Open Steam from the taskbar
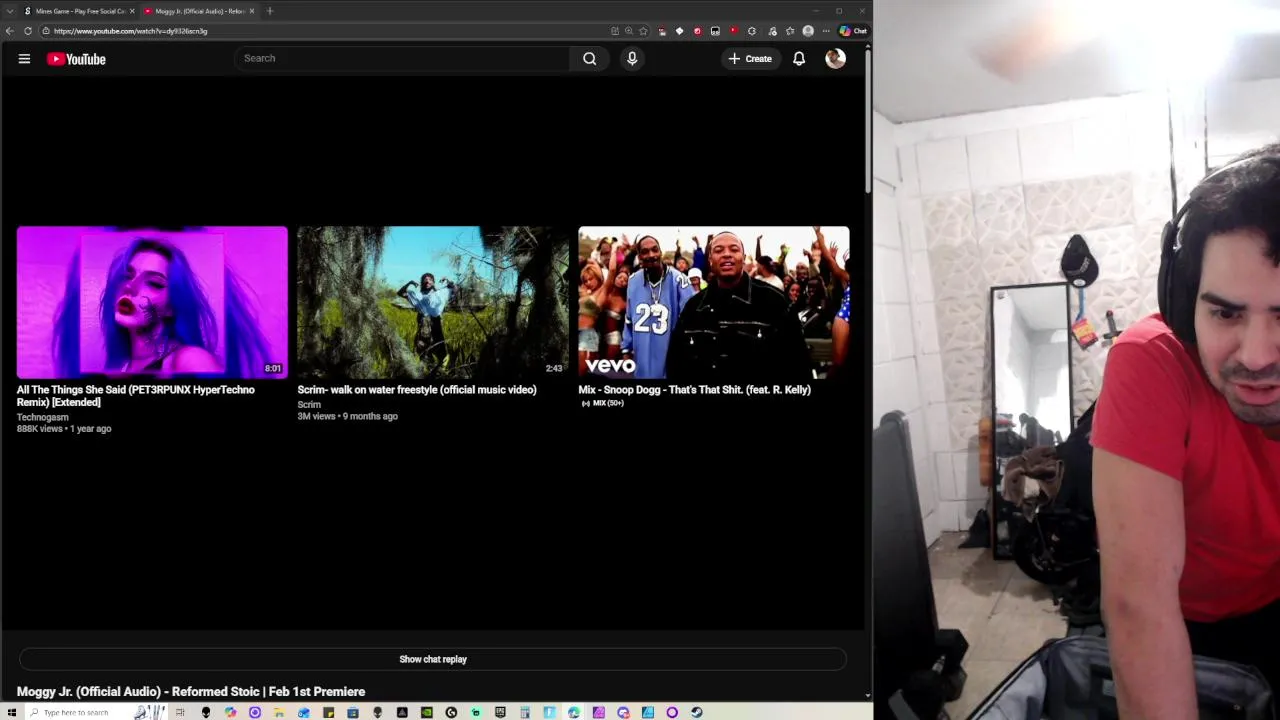Screen dimensions: 1280x720 [x=696, y=712]
